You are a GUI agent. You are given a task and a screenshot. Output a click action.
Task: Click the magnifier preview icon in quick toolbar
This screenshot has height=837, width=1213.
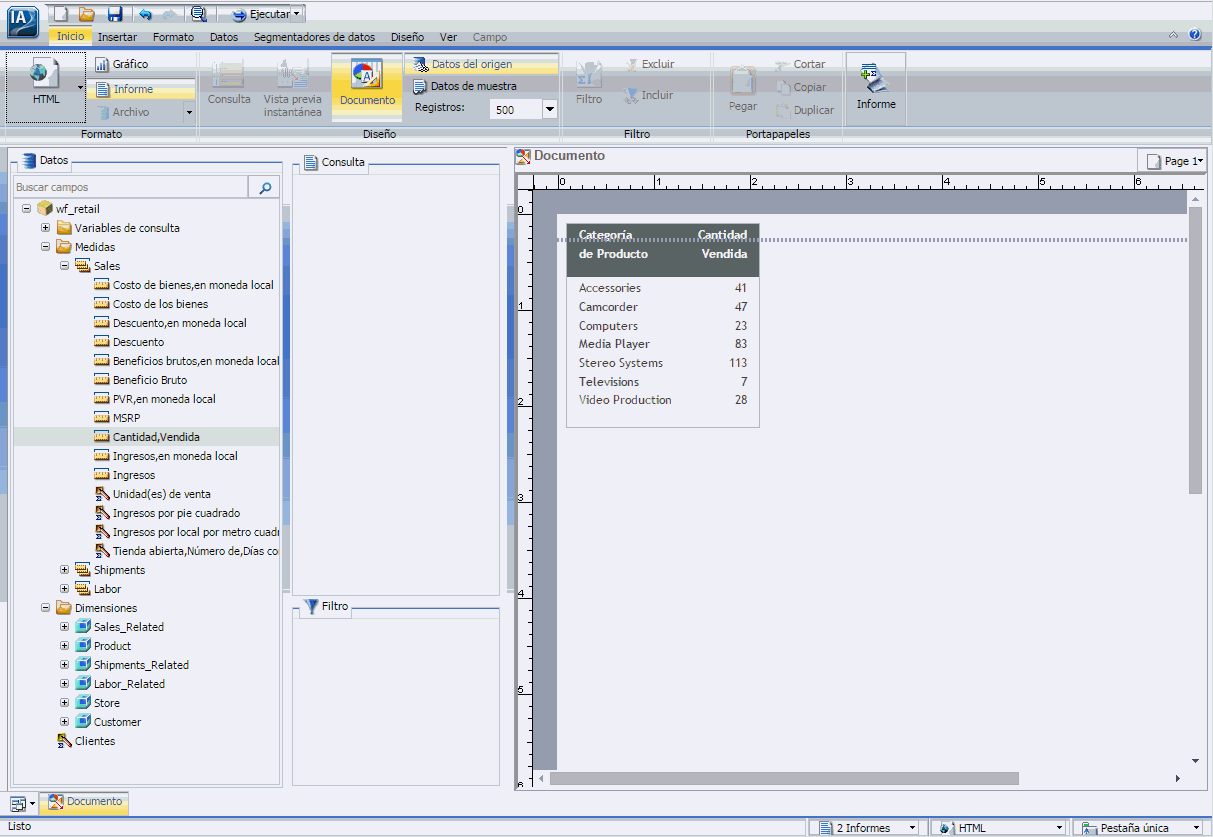[198, 14]
